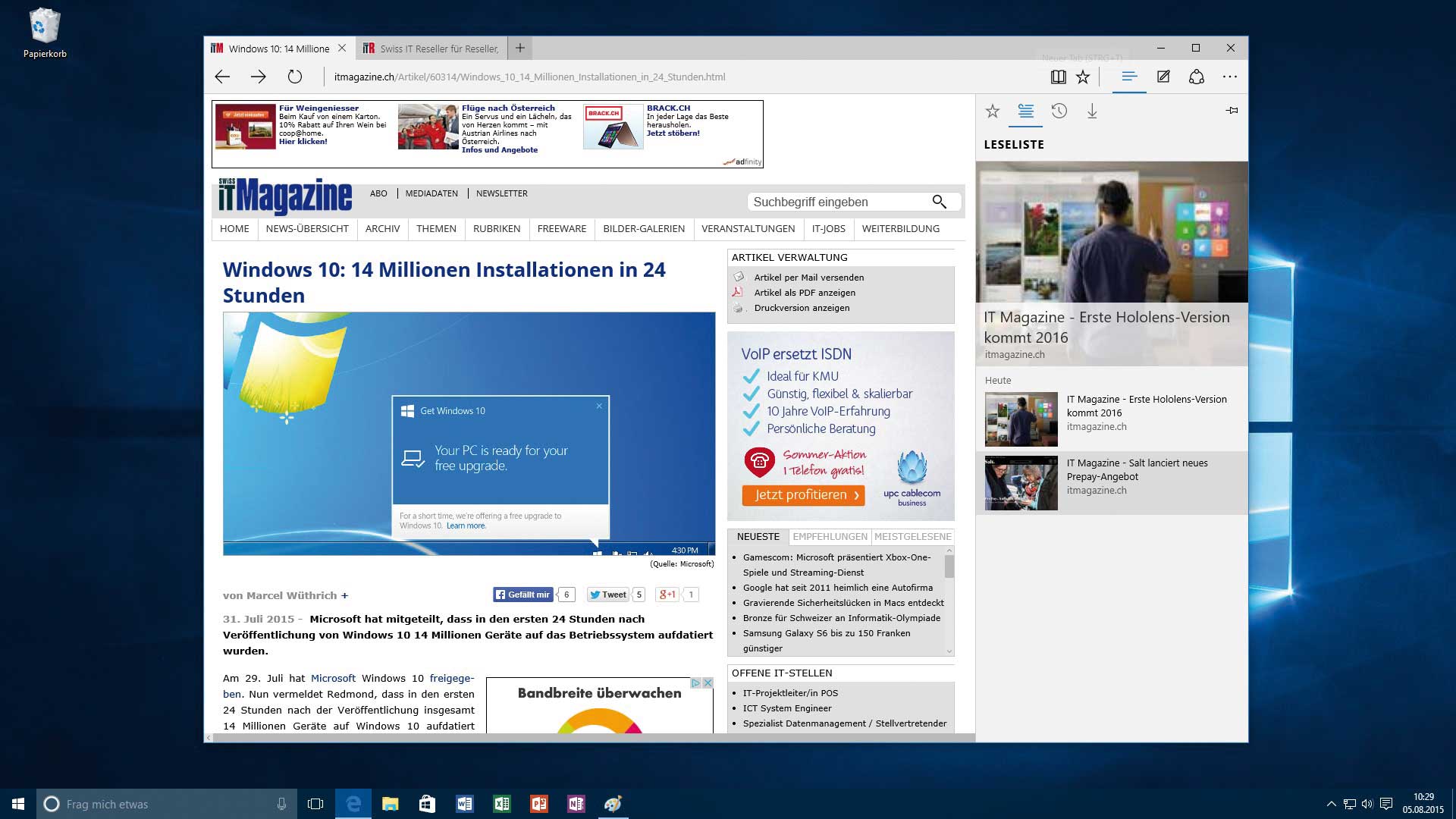
Task: Open a new tab with plus button
Action: (x=520, y=49)
